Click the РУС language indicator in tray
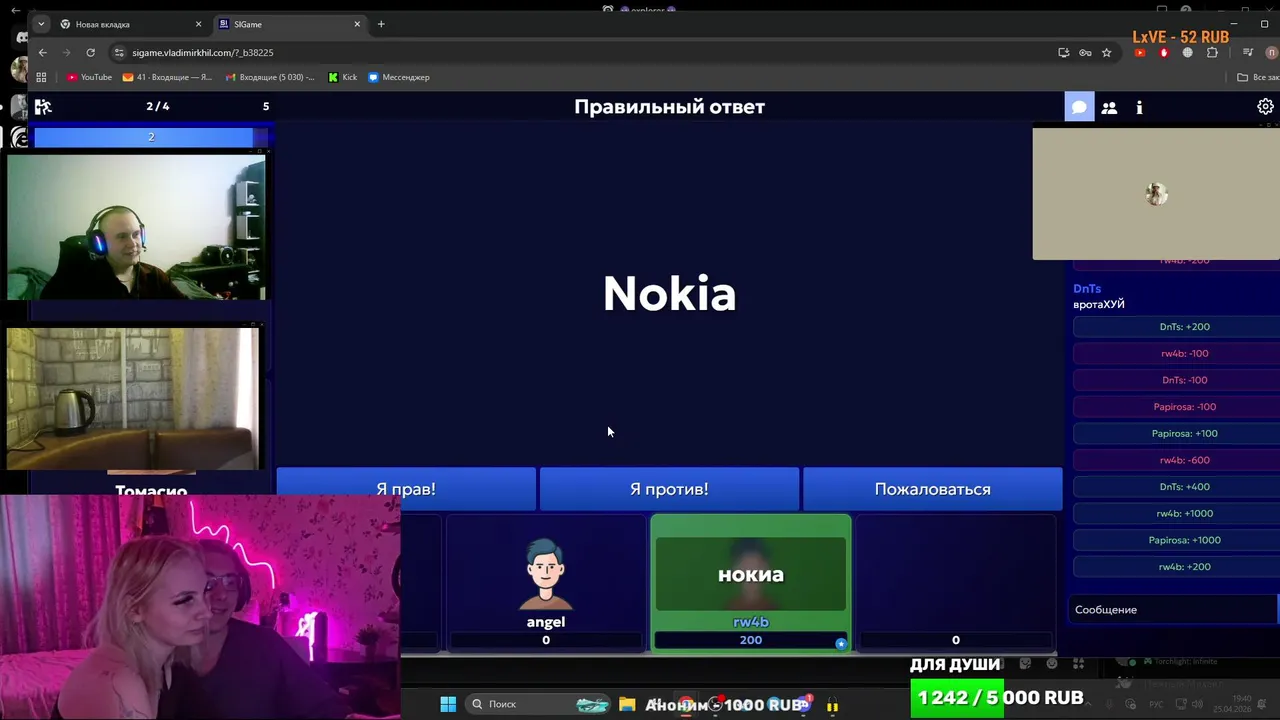1280x720 pixels. click(1156, 704)
